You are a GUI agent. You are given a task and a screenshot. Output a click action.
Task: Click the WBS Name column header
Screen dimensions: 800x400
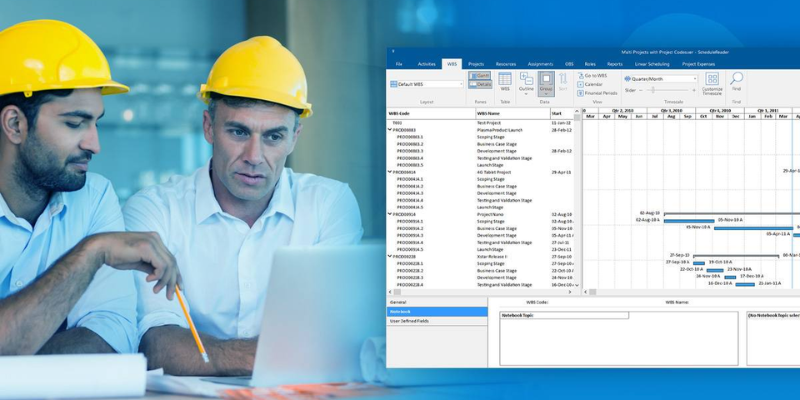489,113
